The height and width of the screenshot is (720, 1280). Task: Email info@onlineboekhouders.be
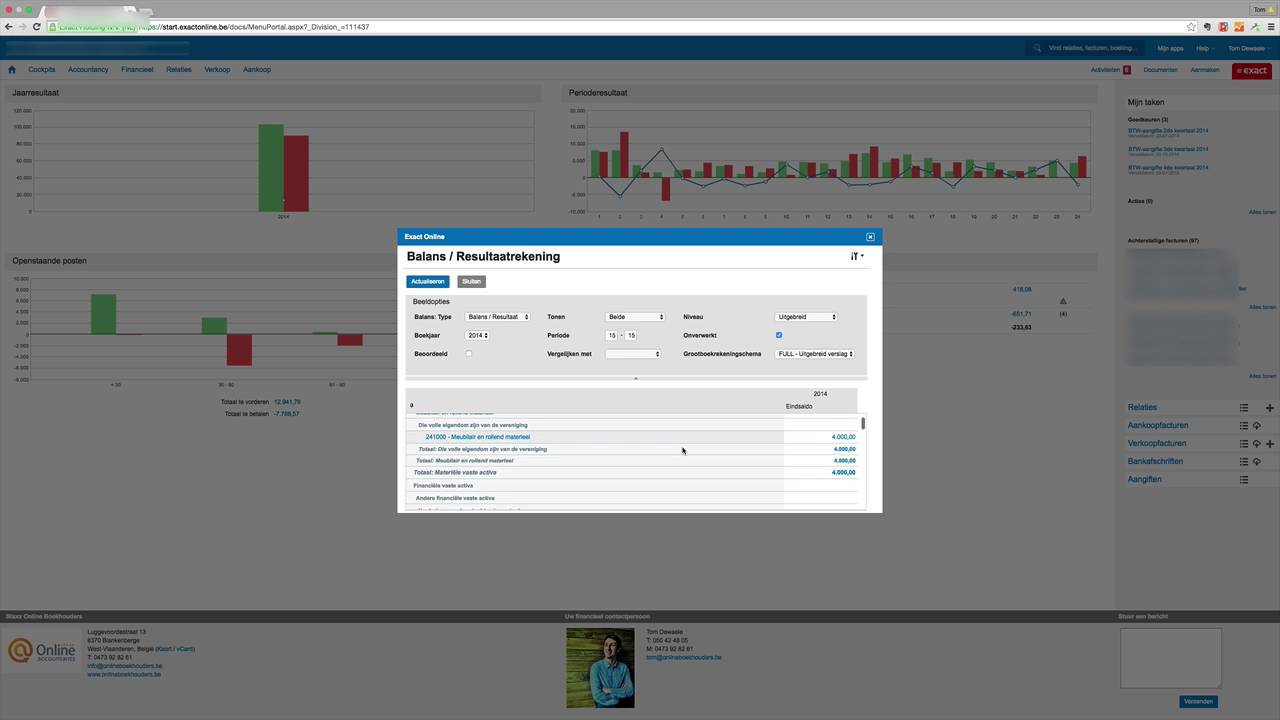tap(124, 666)
